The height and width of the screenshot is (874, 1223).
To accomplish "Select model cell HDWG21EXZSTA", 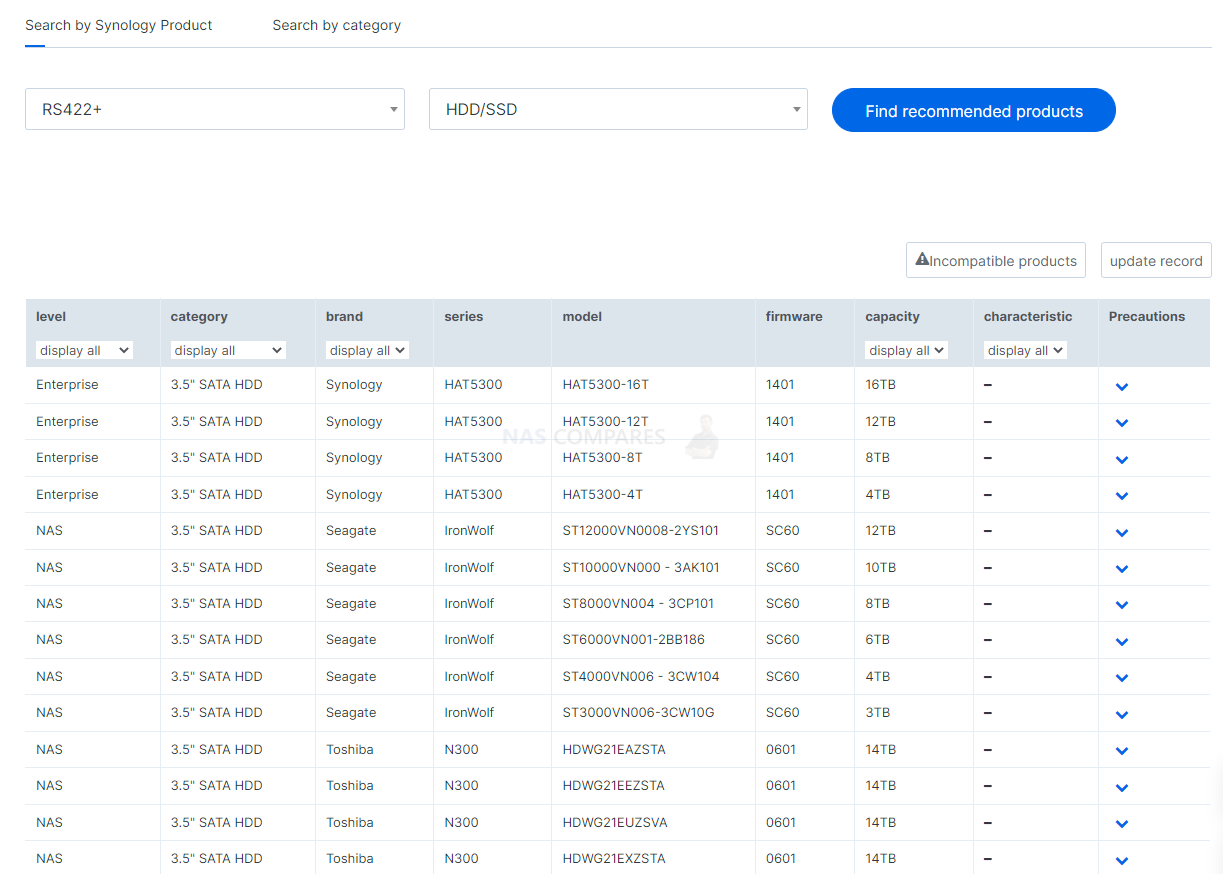I will pyautogui.click(x=614, y=858).
